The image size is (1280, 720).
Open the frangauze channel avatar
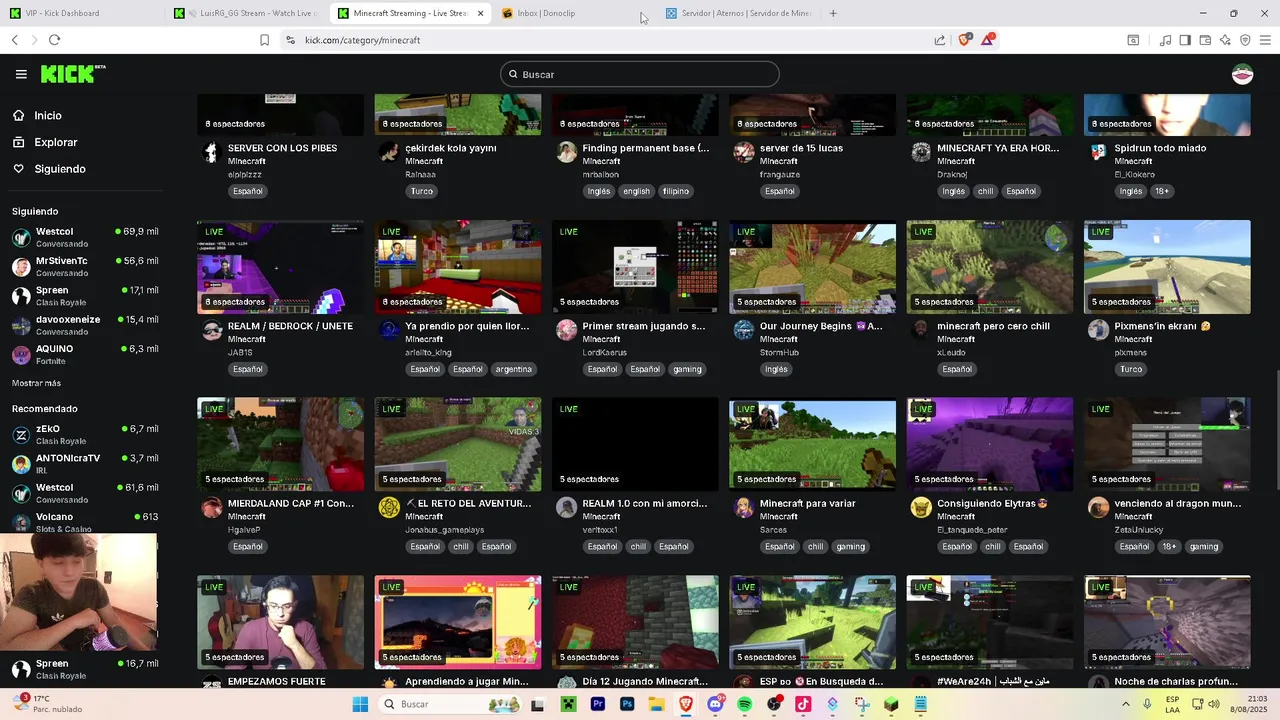click(x=744, y=151)
